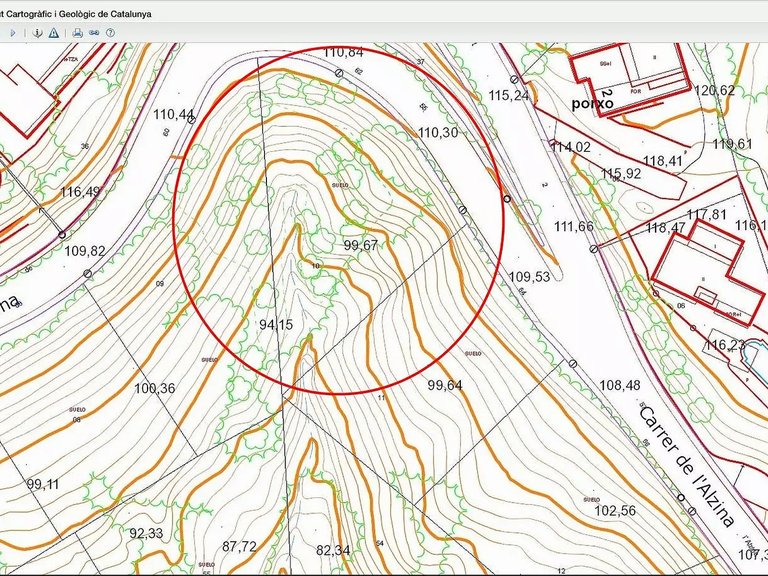The height and width of the screenshot is (576, 768).
Task: Click elevation label 109,82
Action: 85,251
